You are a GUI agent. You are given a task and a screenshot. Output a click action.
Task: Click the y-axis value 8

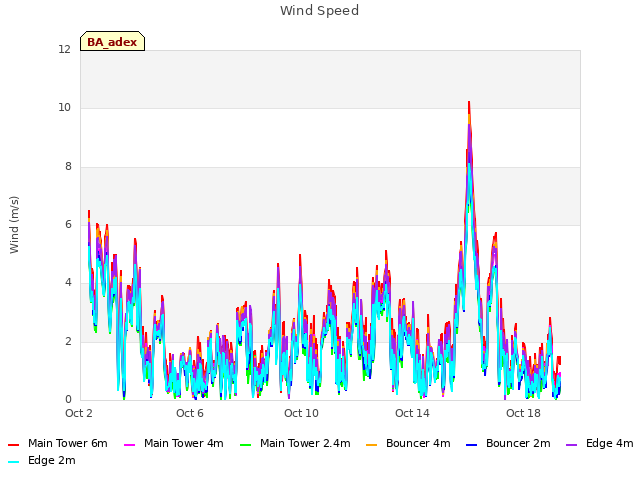tap(68, 166)
